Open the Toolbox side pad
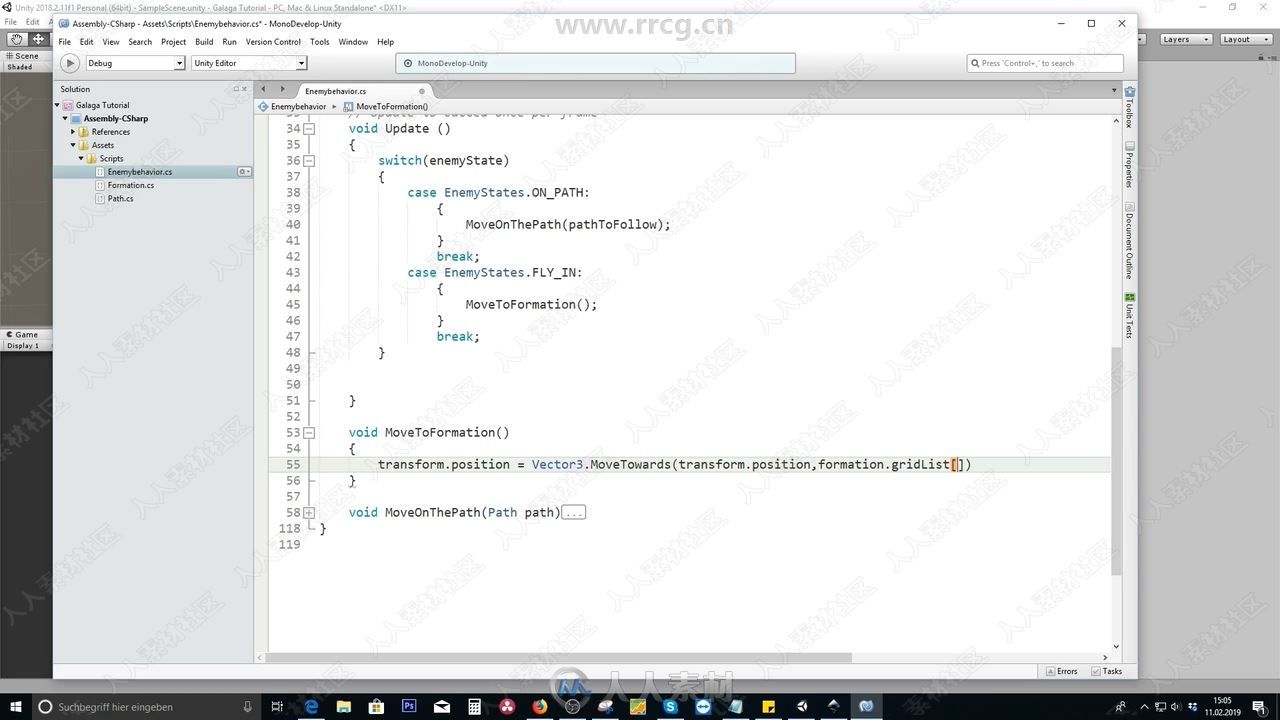The height and width of the screenshot is (720, 1280). (x=1130, y=107)
